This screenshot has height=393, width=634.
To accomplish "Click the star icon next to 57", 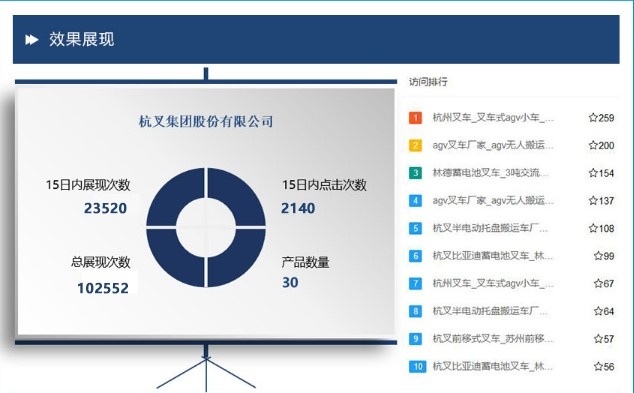I will 598,339.
